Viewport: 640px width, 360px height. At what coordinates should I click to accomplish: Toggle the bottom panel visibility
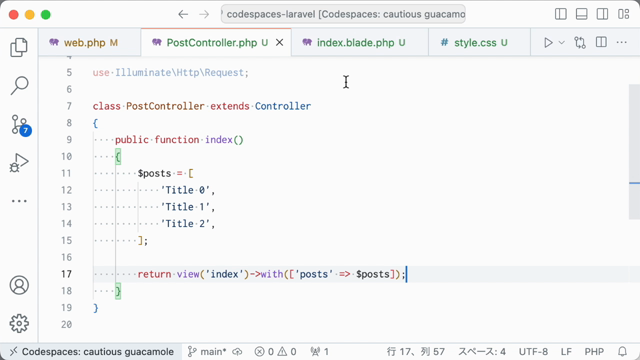[582, 14]
